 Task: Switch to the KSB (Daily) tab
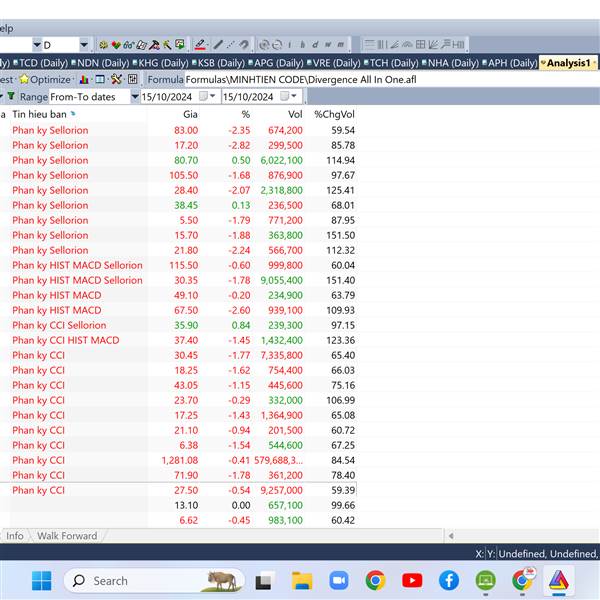(218, 63)
